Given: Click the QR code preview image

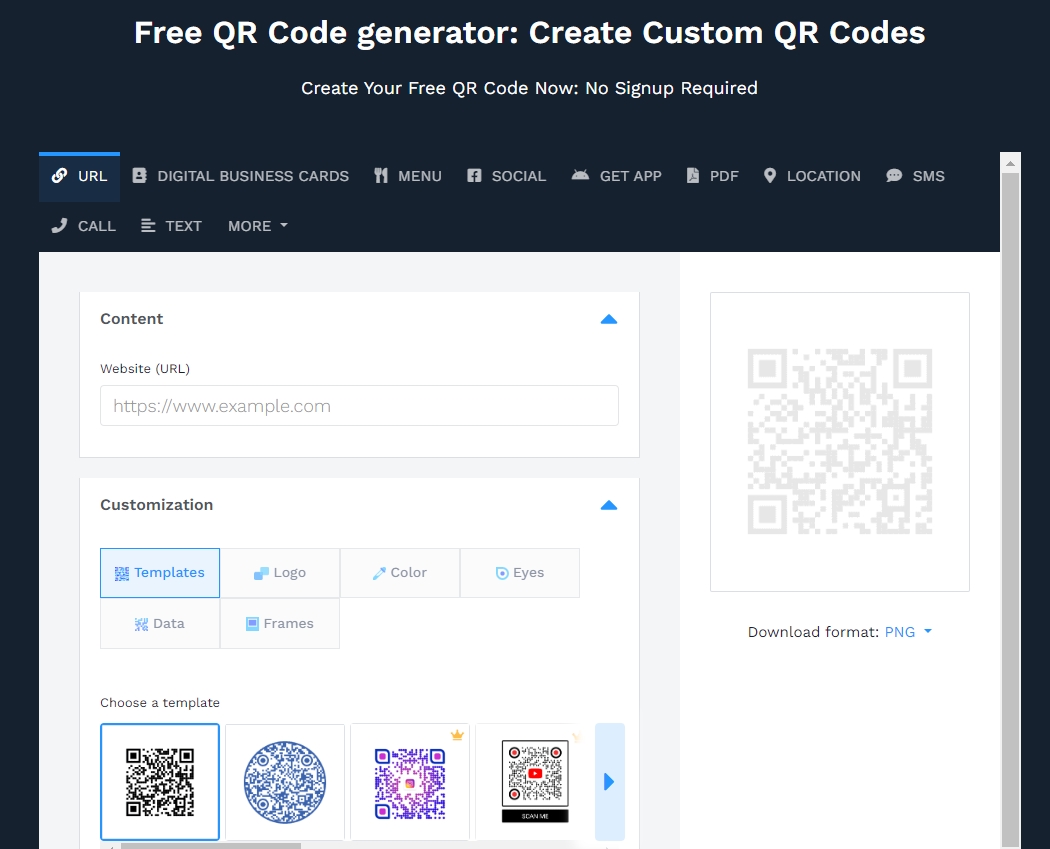Looking at the screenshot, I should 840,441.
